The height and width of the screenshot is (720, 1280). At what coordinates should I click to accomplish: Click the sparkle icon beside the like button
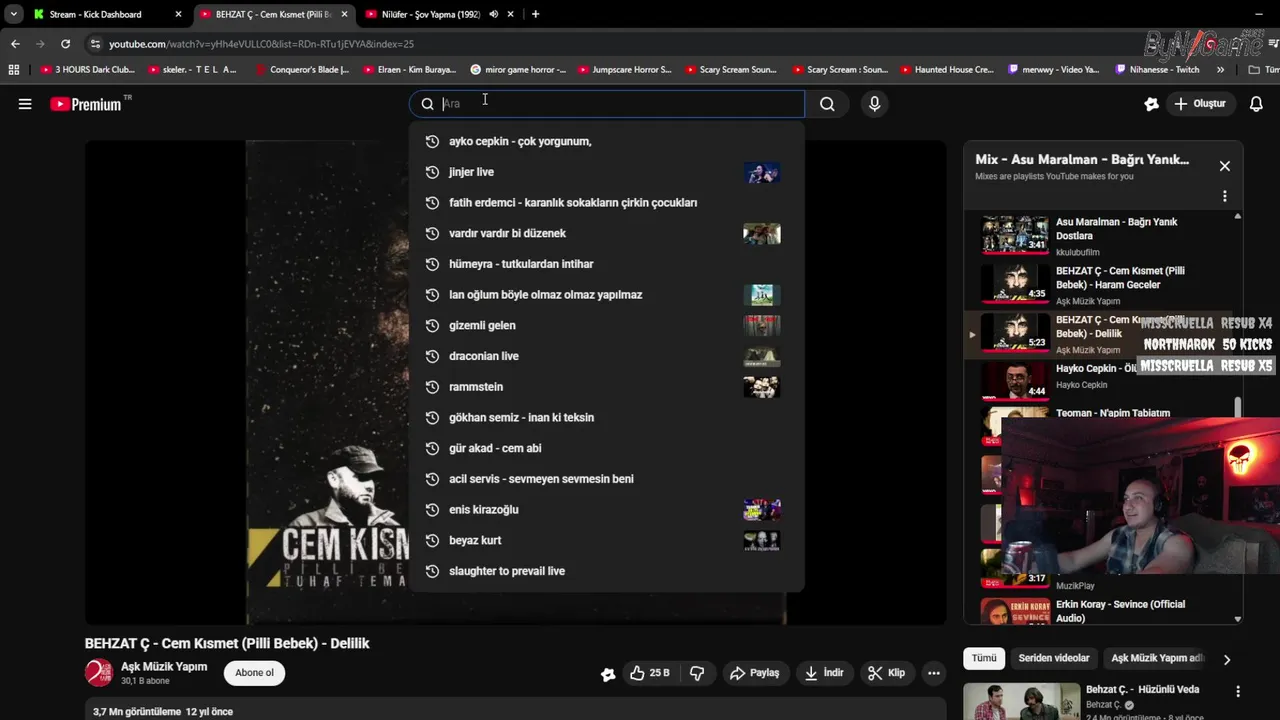tap(608, 674)
